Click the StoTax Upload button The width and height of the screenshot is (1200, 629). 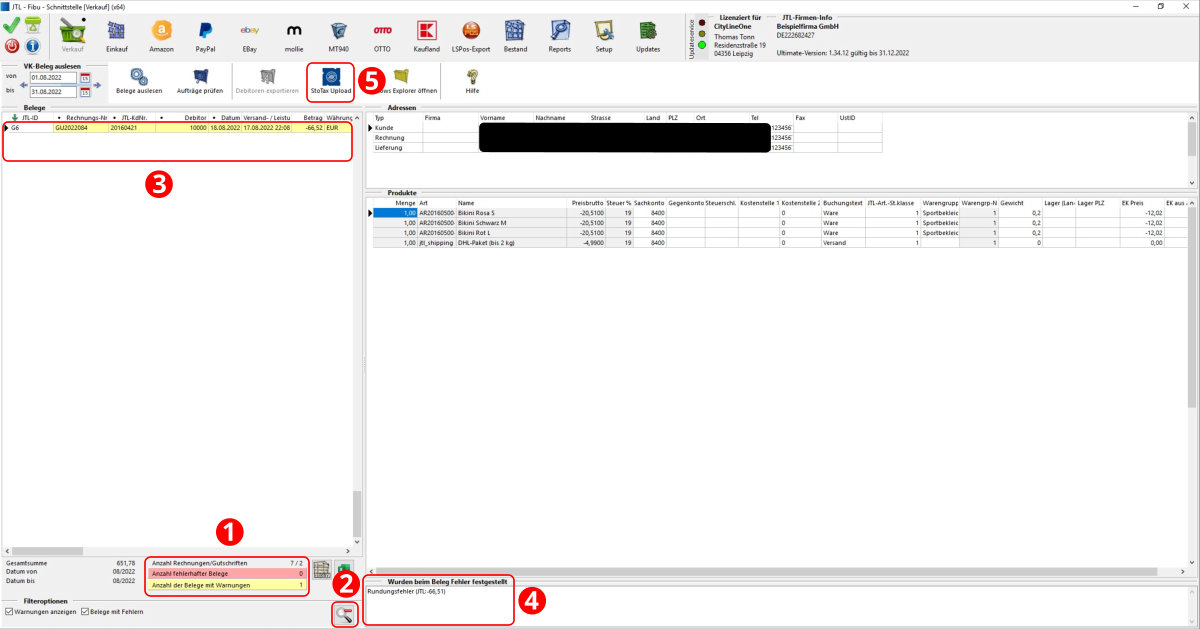[331, 80]
